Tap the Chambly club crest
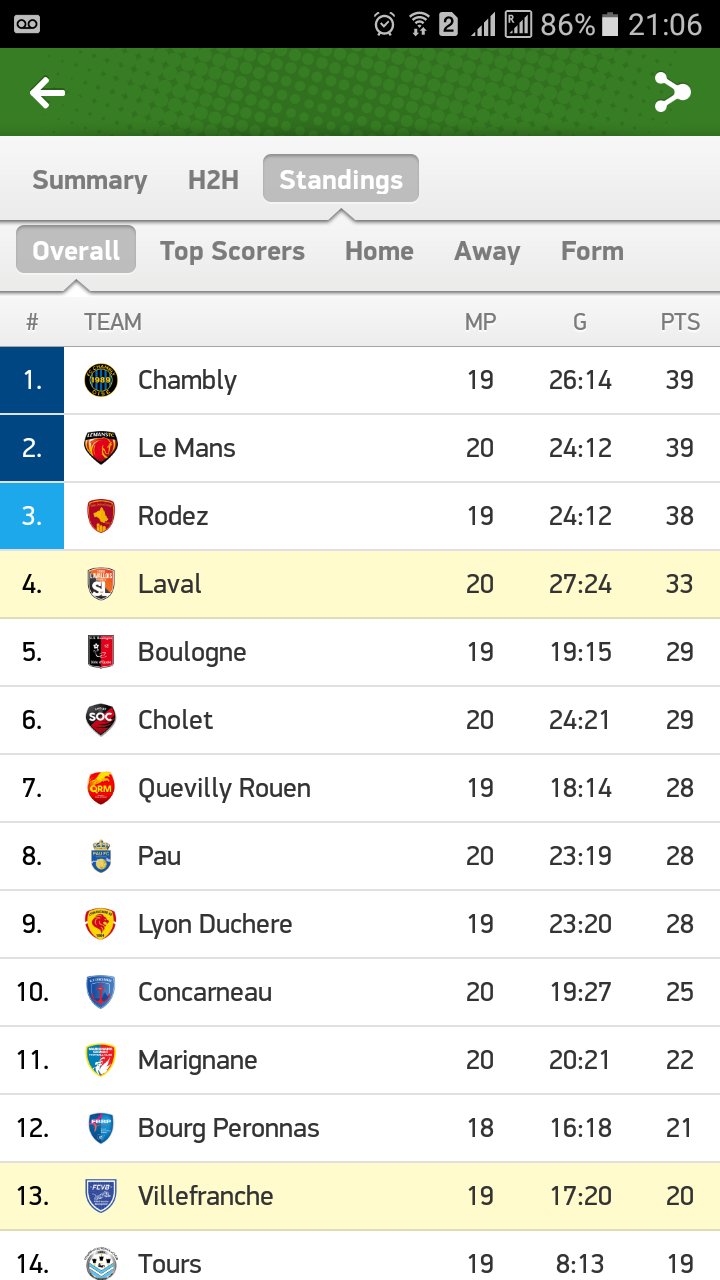This screenshot has height=1280, width=720. click(101, 380)
